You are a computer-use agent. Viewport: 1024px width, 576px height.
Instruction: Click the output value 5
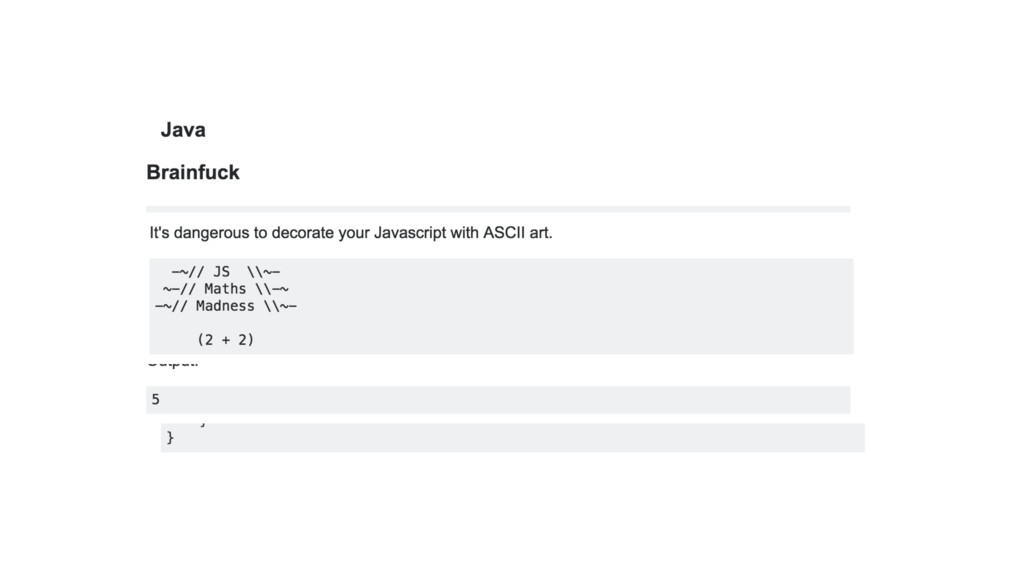[x=155, y=399]
